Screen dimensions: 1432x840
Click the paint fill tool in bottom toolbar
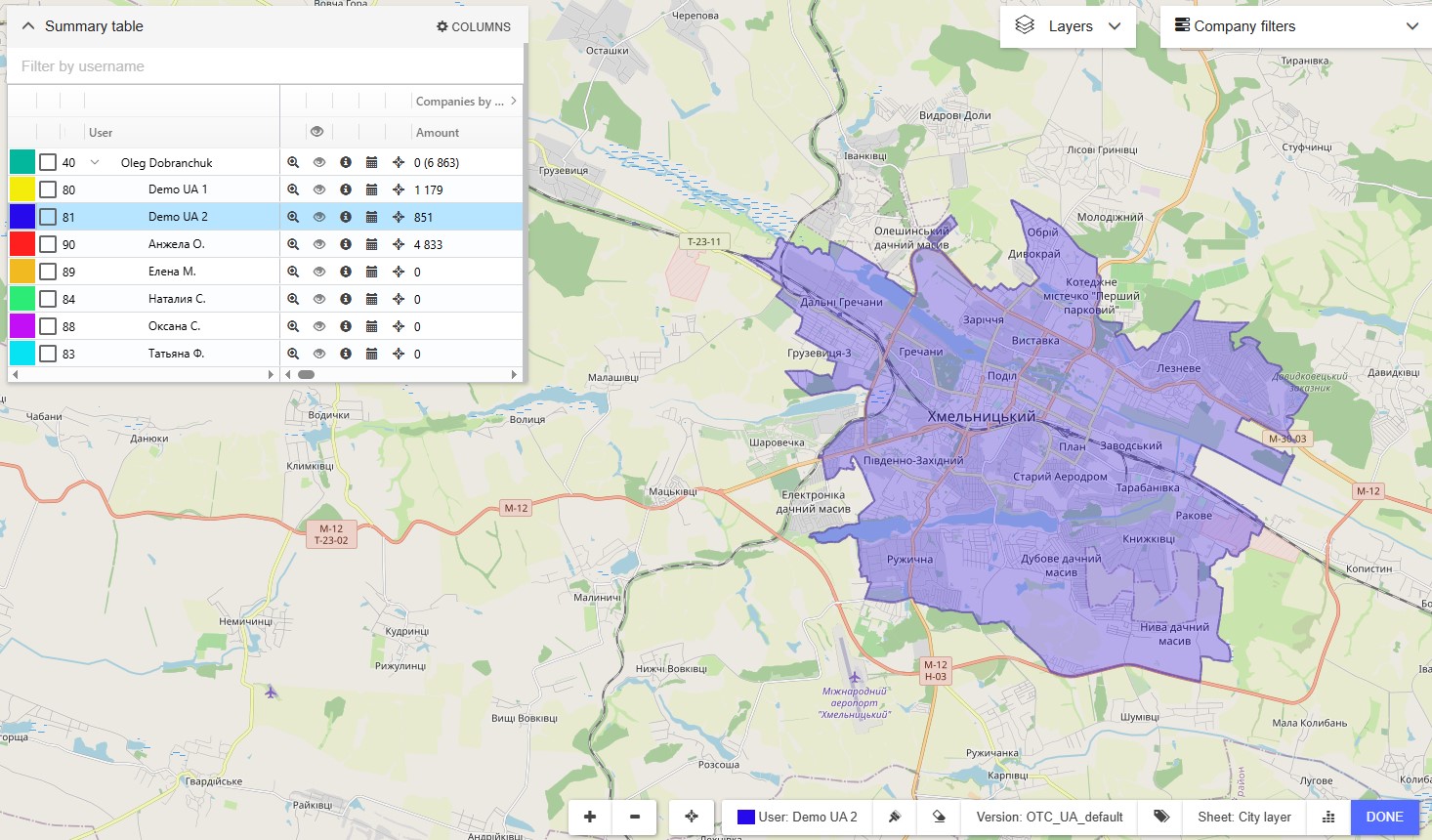894,818
